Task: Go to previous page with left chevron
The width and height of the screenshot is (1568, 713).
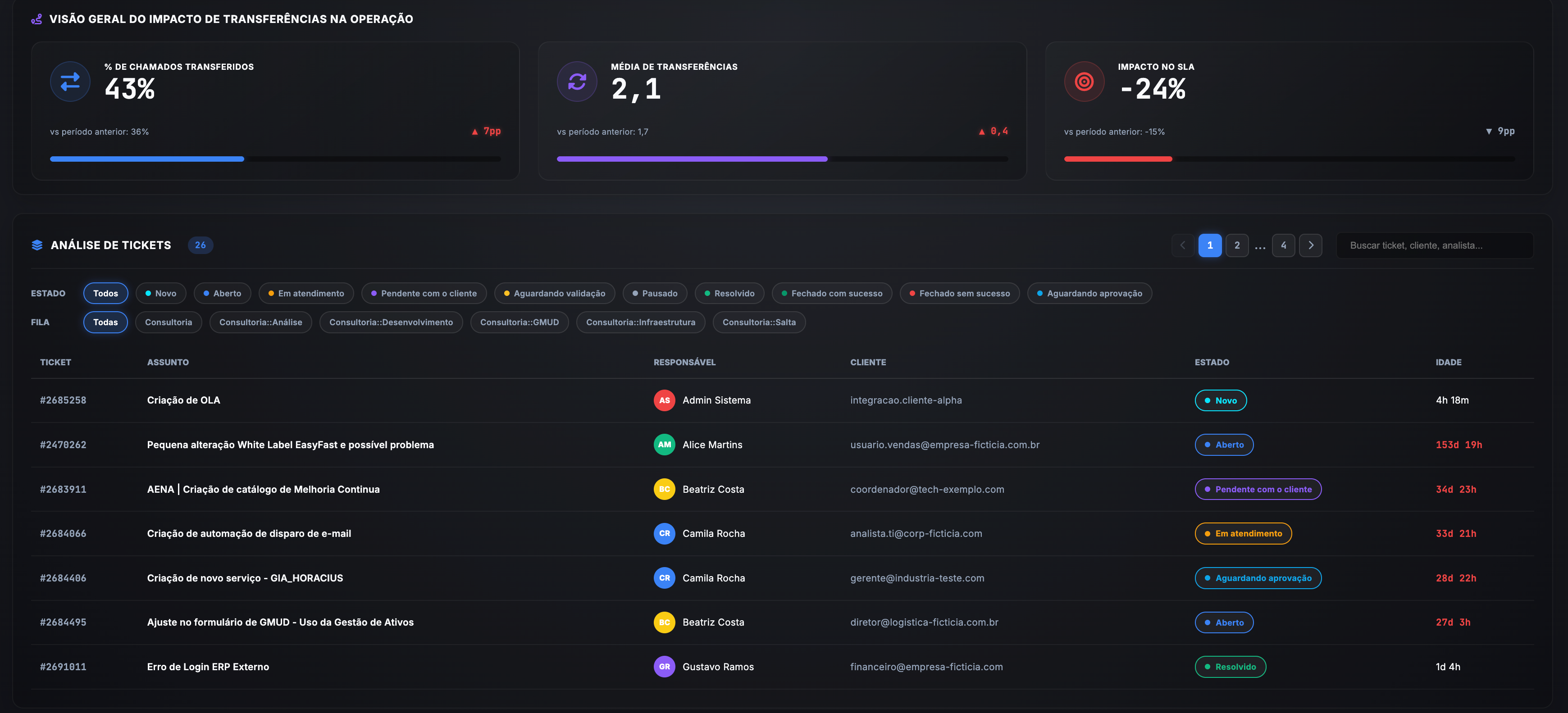Action: pyautogui.click(x=1183, y=245)
